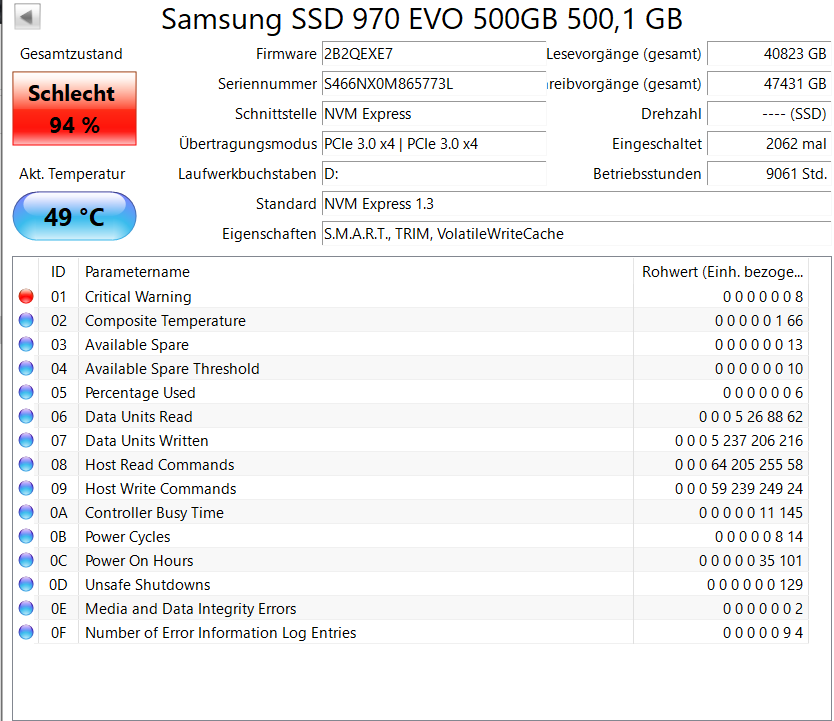Select the Power Cycles parameter name
The image size is (834, 721).
128,536
